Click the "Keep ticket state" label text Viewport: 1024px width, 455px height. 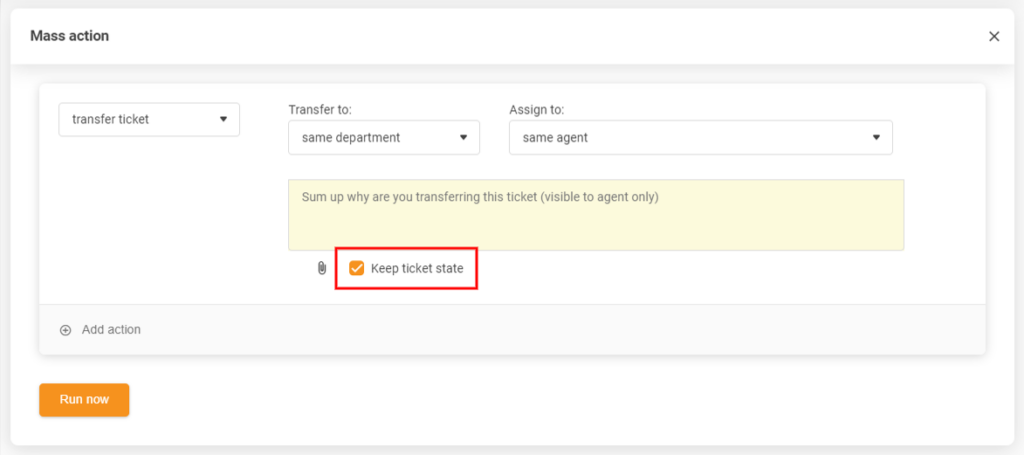[417, 268]
